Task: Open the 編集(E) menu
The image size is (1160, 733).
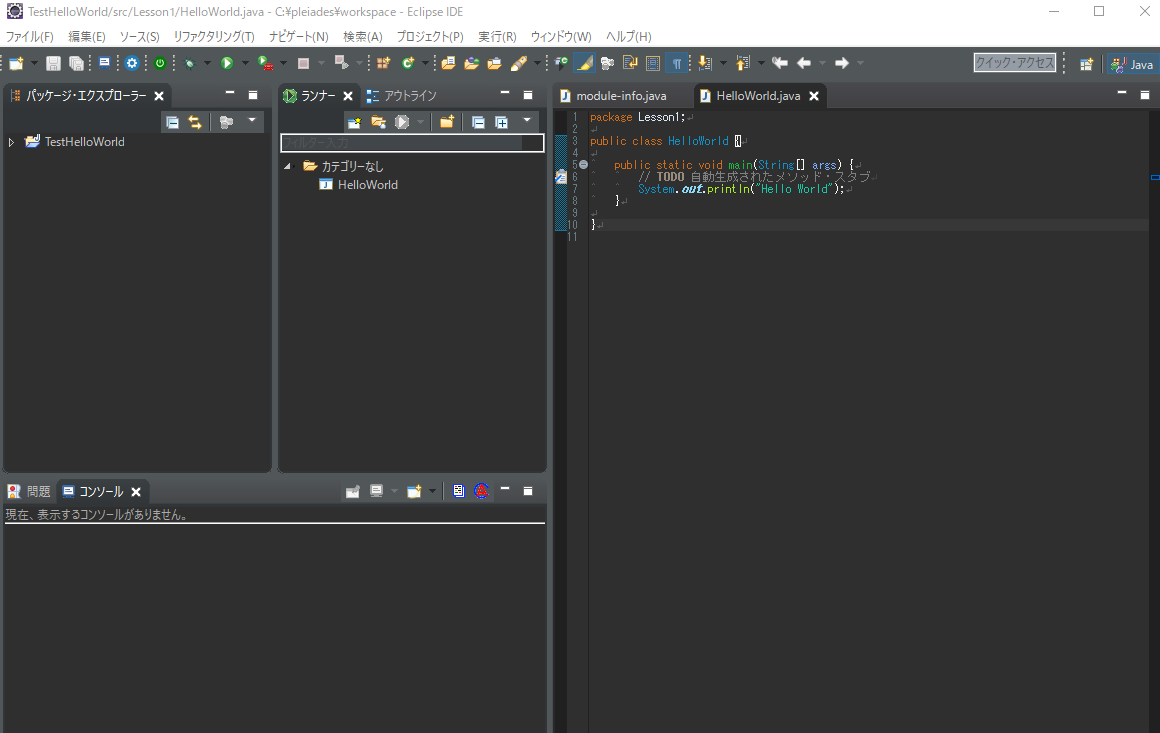Action: 87,36
